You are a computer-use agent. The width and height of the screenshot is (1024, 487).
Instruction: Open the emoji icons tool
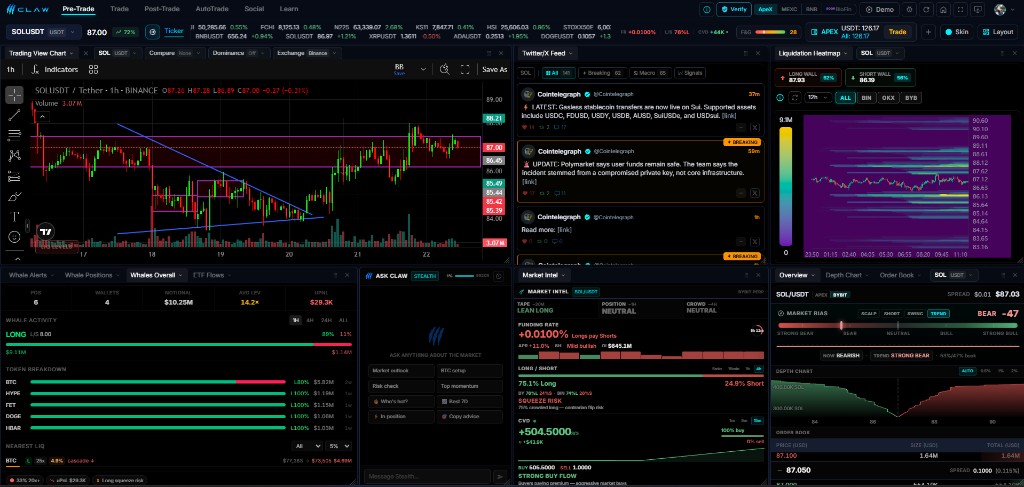(14, 237)
